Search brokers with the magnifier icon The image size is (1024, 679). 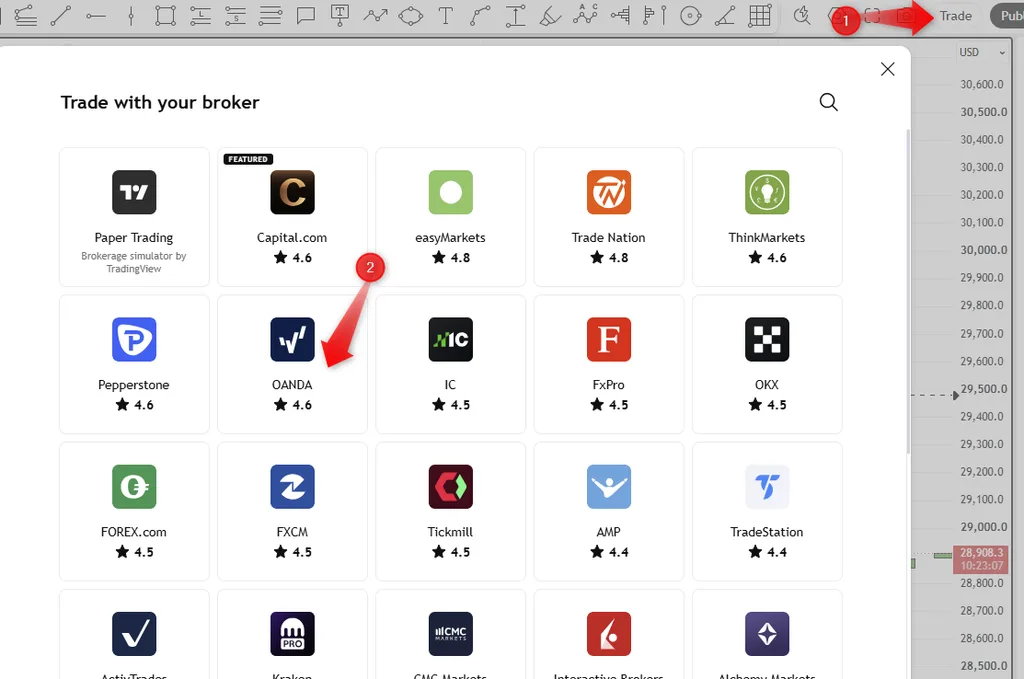pos(828,102)
